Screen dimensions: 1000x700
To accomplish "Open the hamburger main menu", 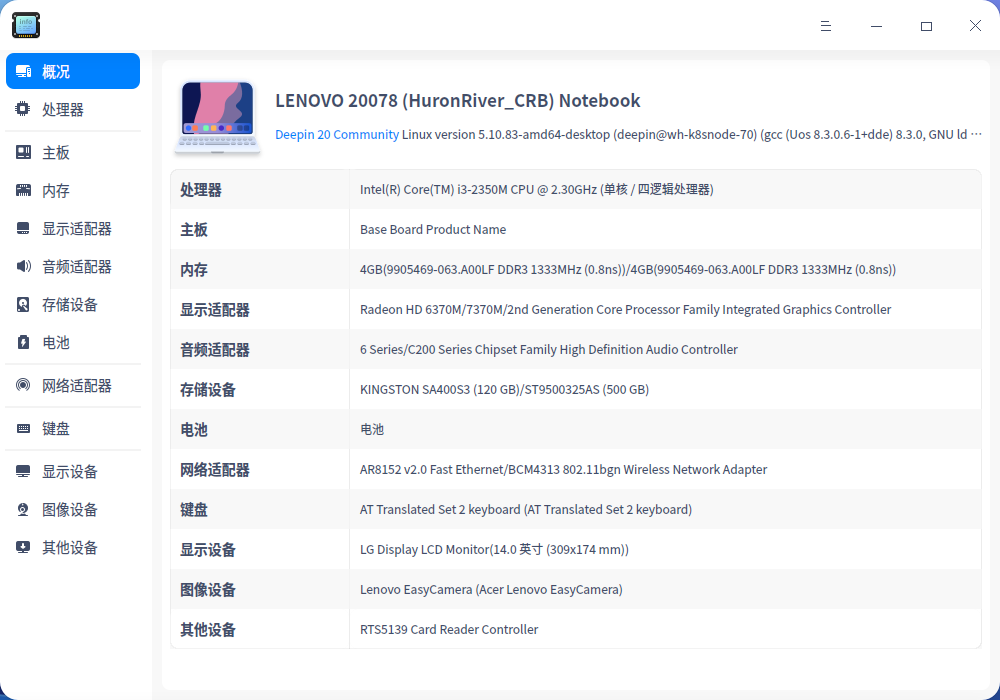I will pos(826,26).
